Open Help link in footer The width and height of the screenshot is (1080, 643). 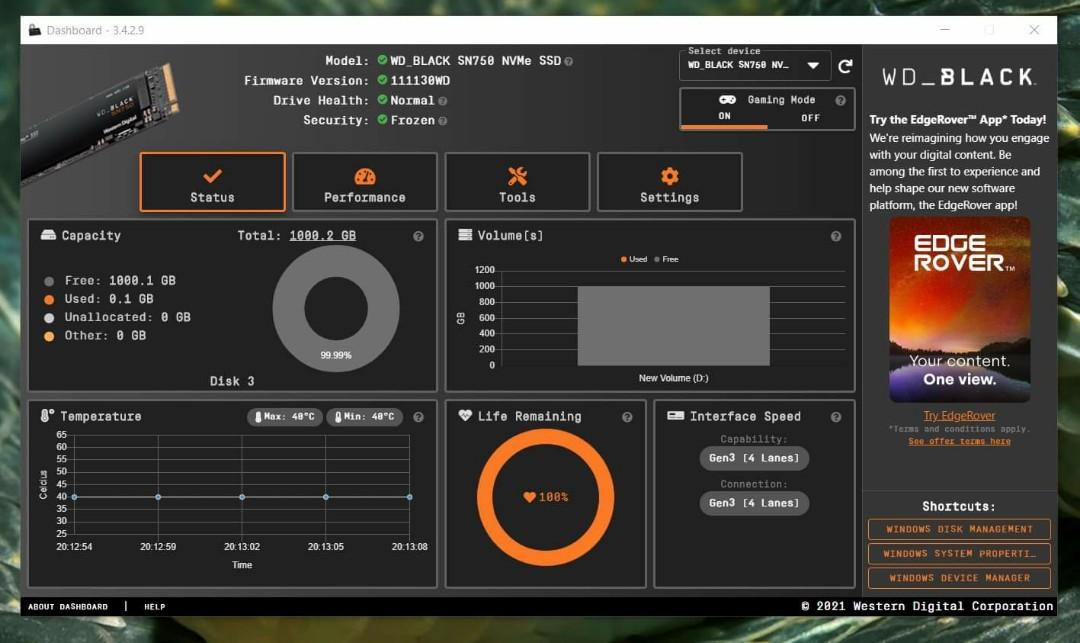[x=154, y=607]
